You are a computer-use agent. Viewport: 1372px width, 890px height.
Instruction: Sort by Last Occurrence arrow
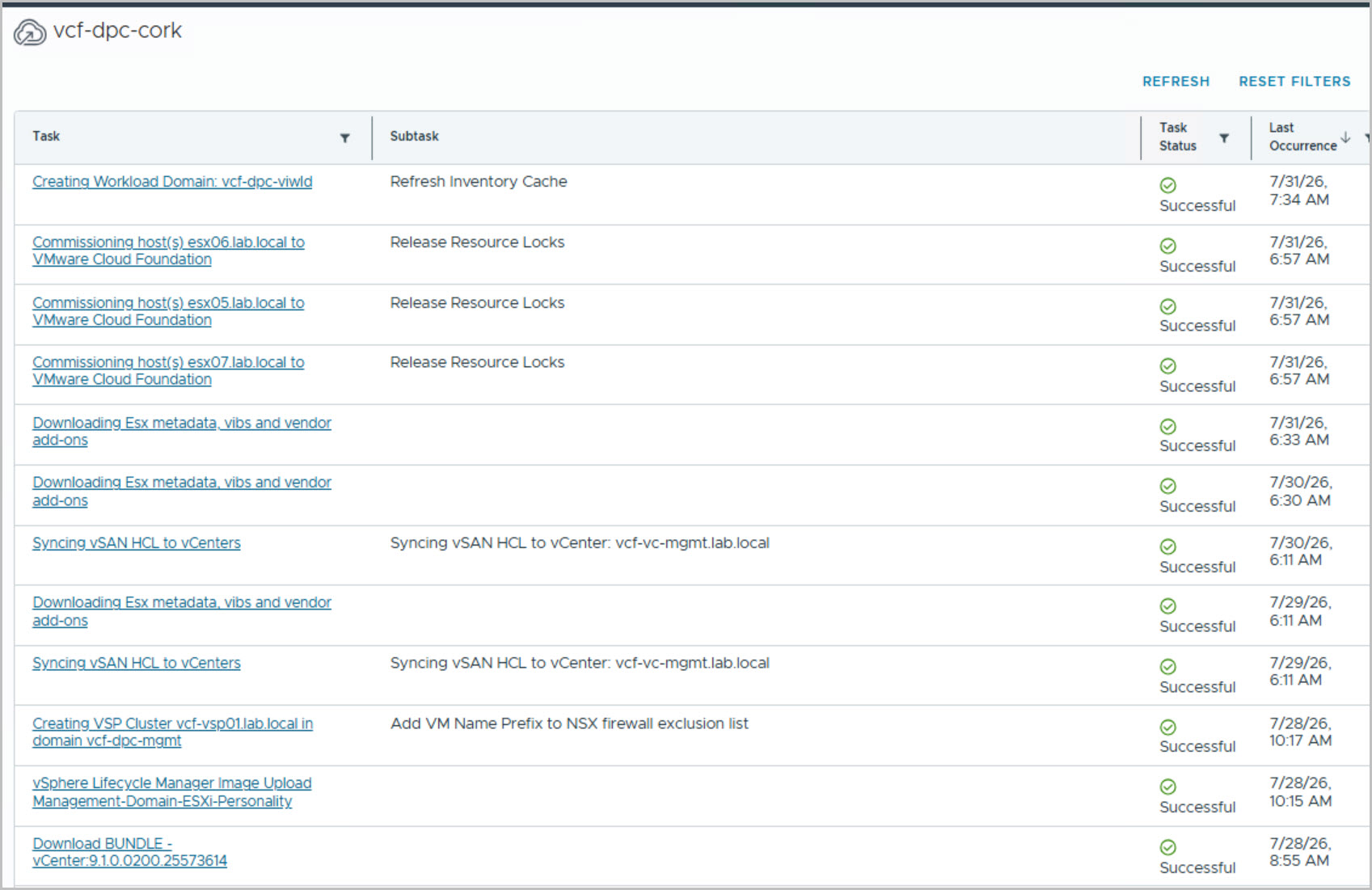tap(1345, 137)
